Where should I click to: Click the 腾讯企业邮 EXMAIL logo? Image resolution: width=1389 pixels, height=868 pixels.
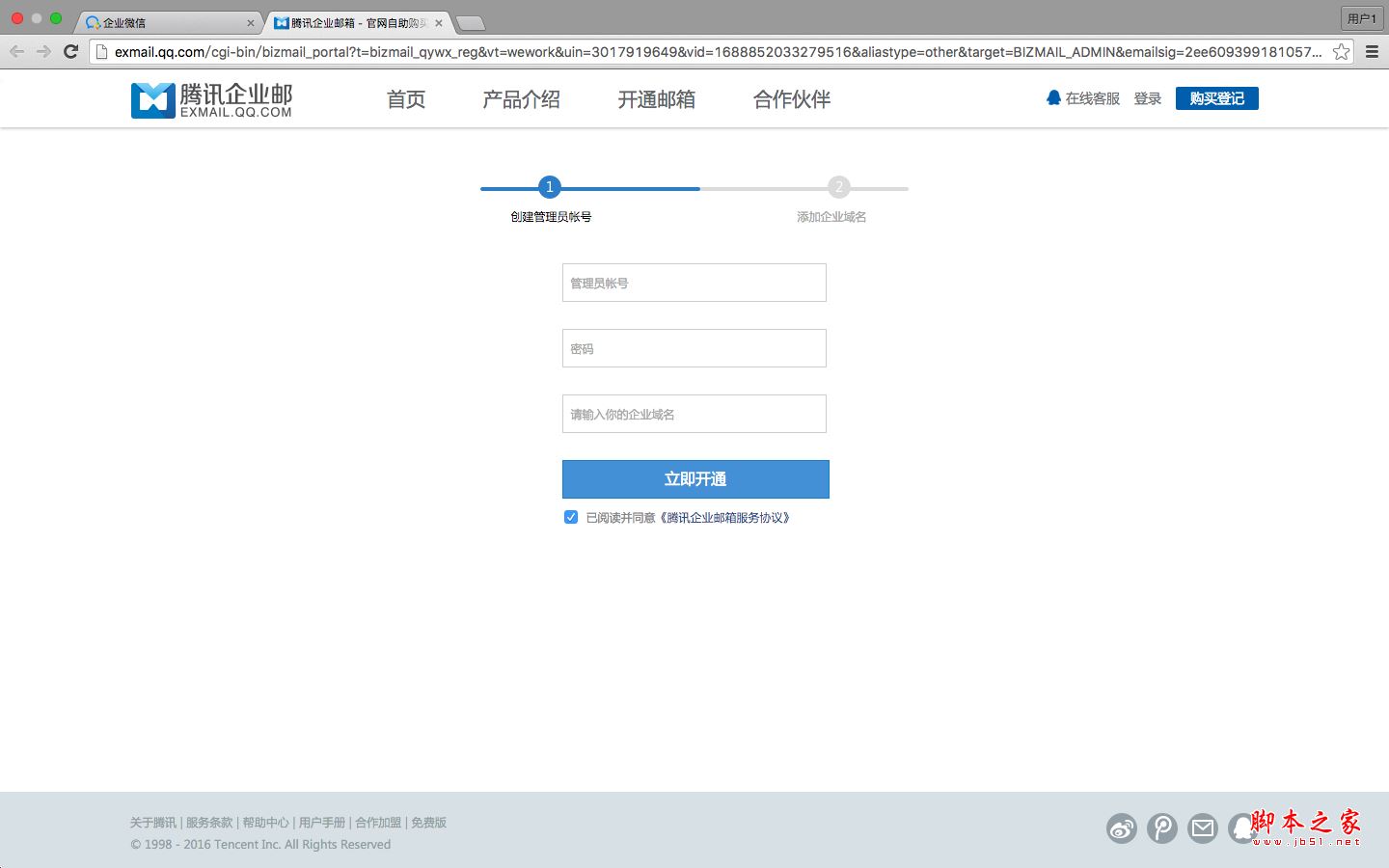point(210,99)
